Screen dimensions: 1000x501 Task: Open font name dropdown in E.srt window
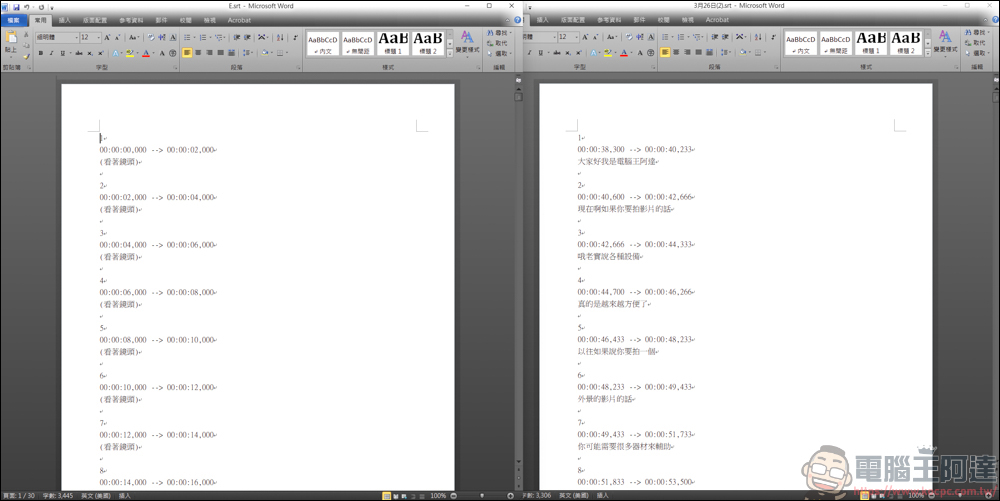tap(77, 37)
